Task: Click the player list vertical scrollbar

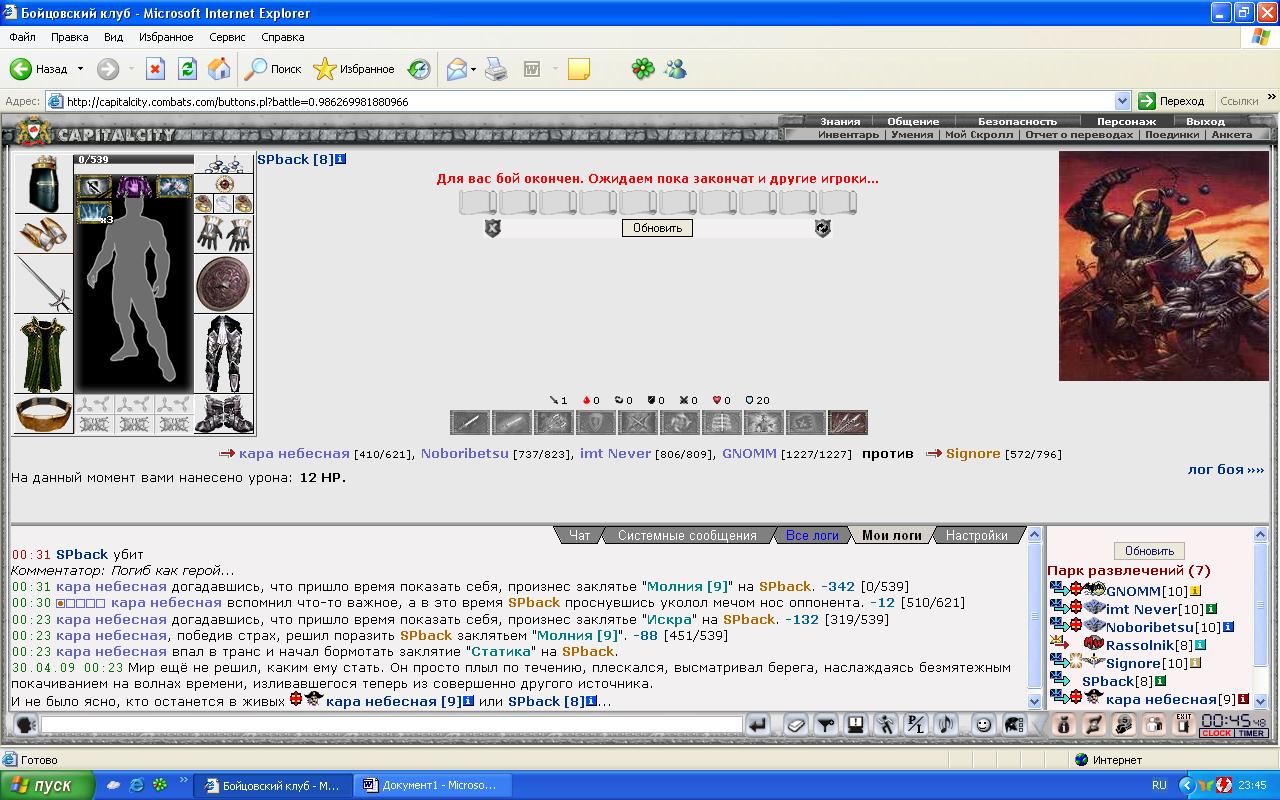Action: (1260, 620)
